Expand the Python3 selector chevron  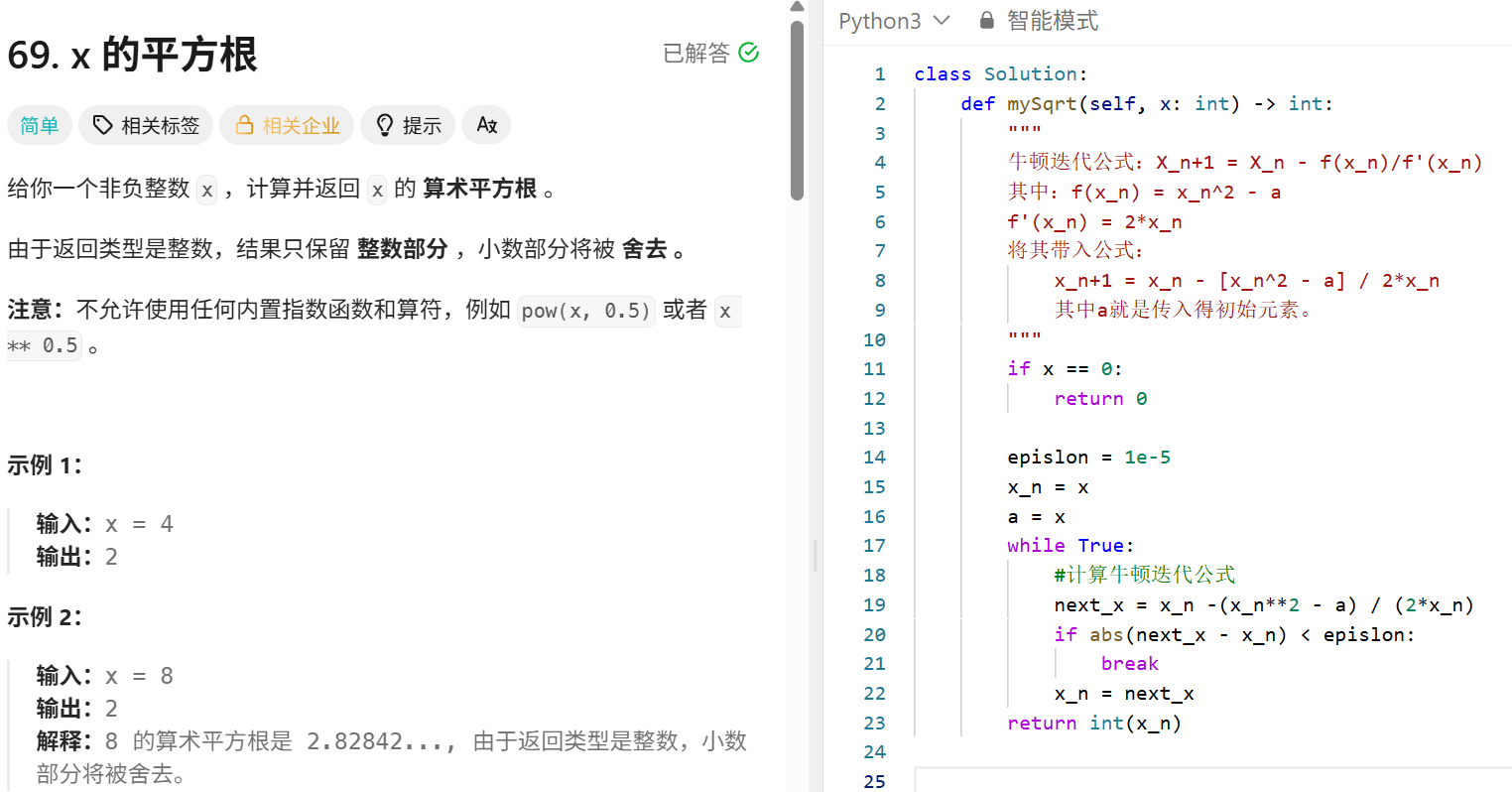click(942, 20)
